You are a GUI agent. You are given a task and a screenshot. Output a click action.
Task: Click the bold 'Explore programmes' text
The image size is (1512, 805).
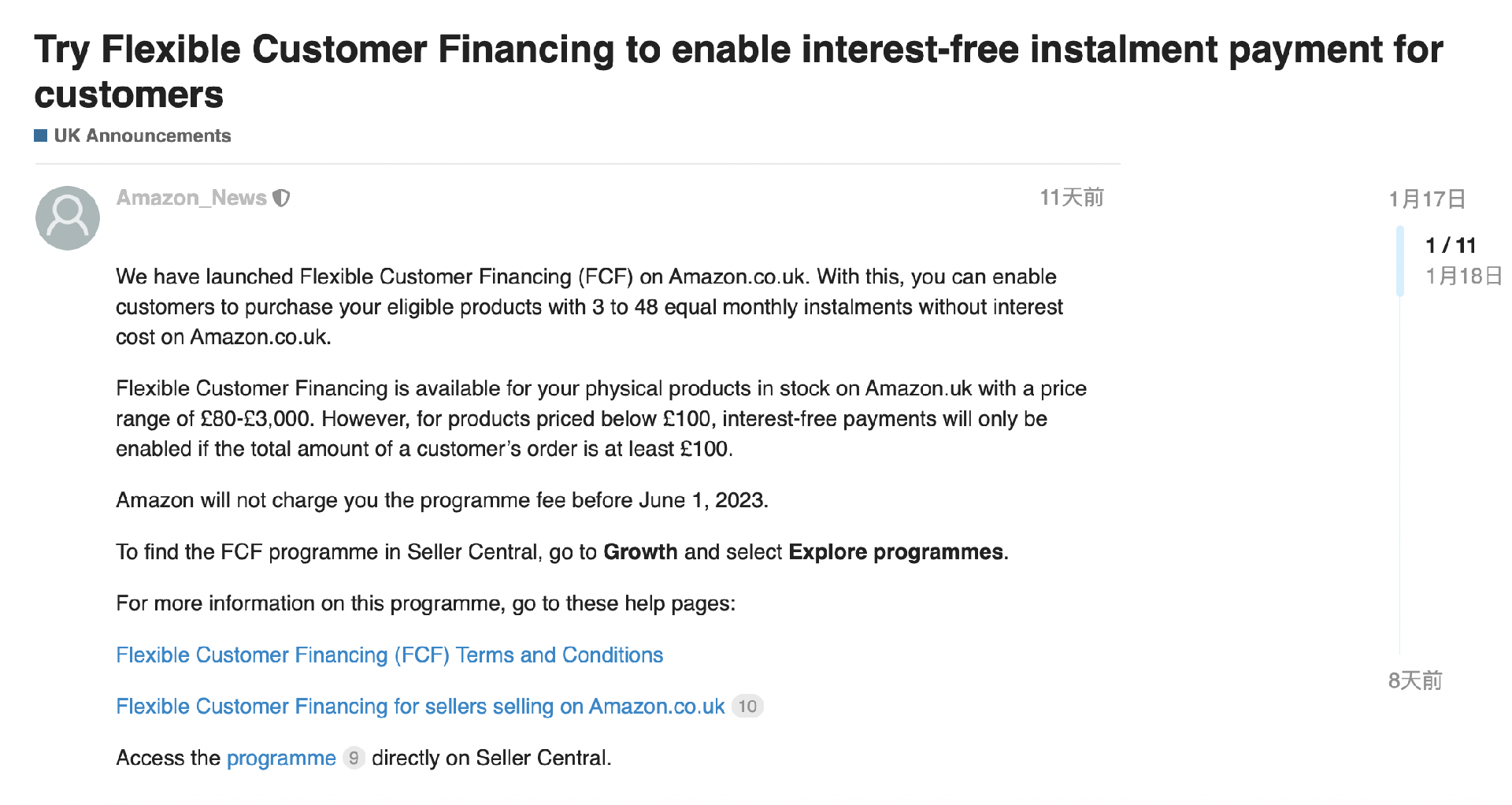(895, 552)
